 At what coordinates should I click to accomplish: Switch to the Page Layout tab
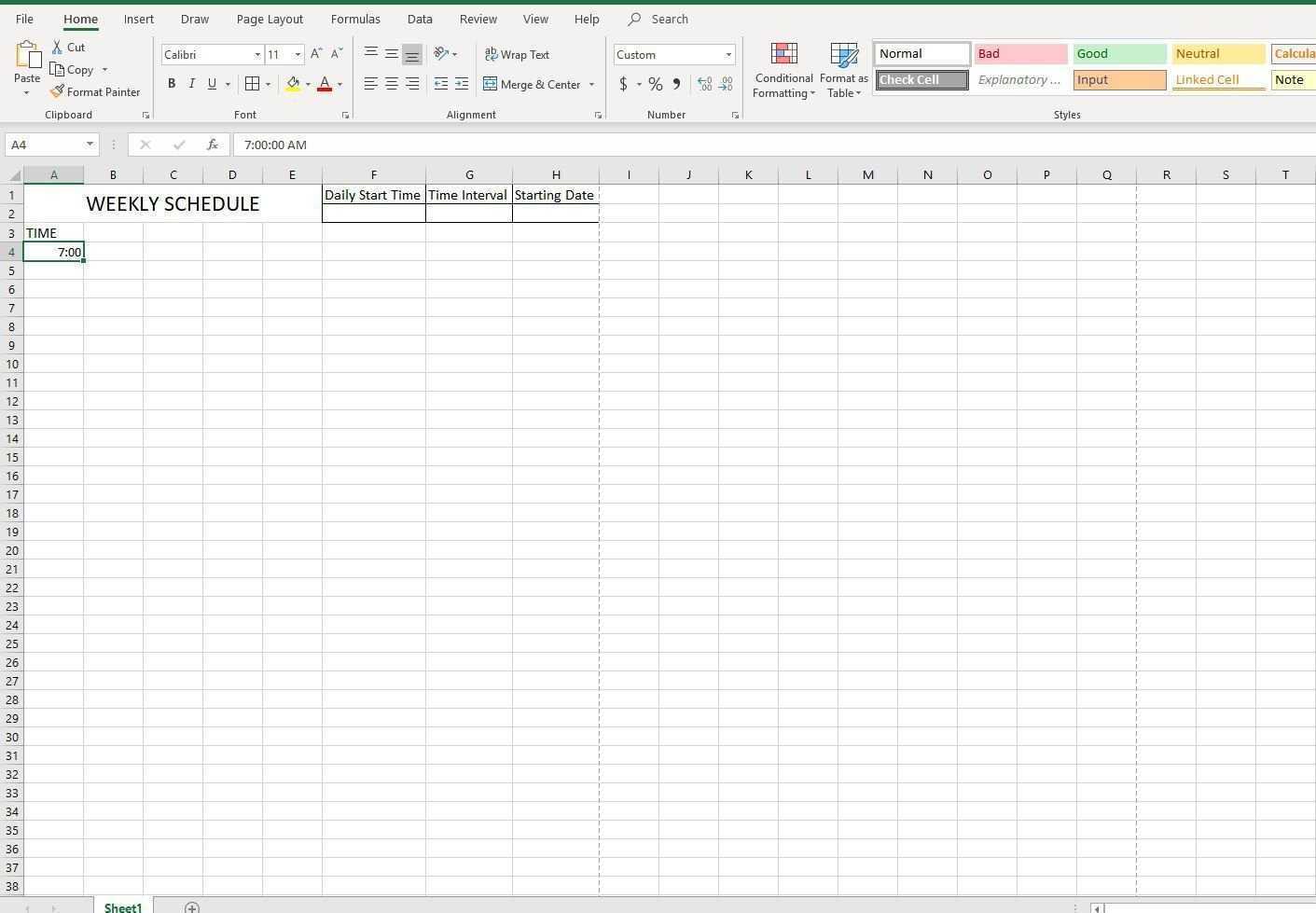(x=270, y=19)
